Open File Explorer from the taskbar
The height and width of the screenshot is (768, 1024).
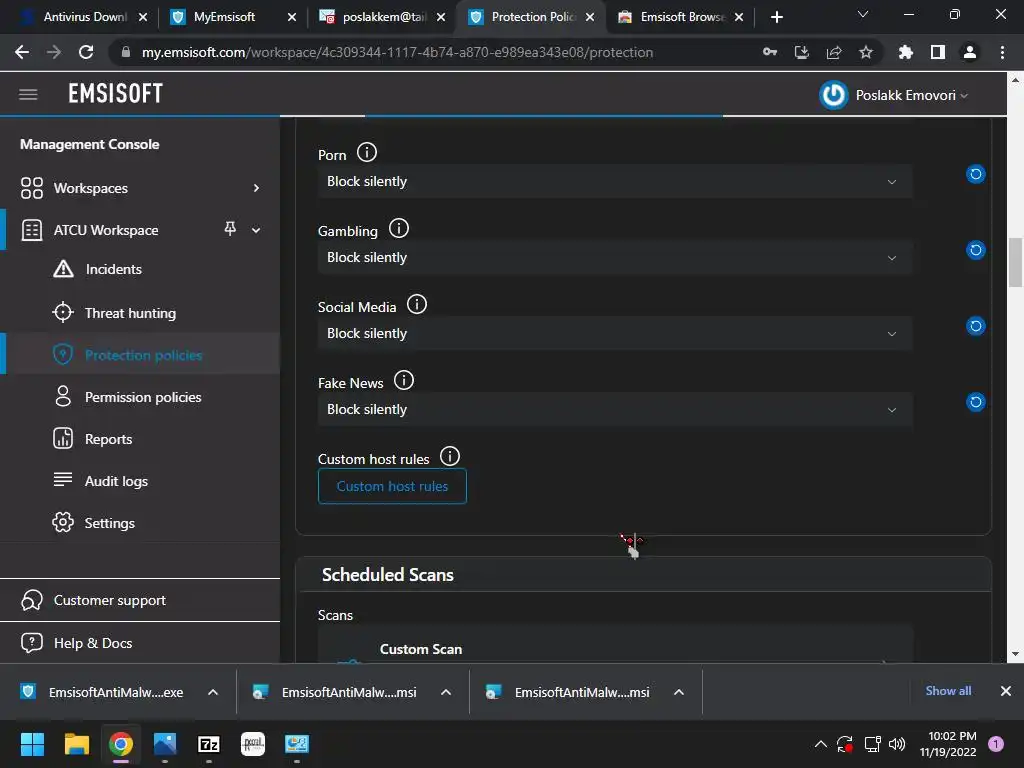pos(76,744)
